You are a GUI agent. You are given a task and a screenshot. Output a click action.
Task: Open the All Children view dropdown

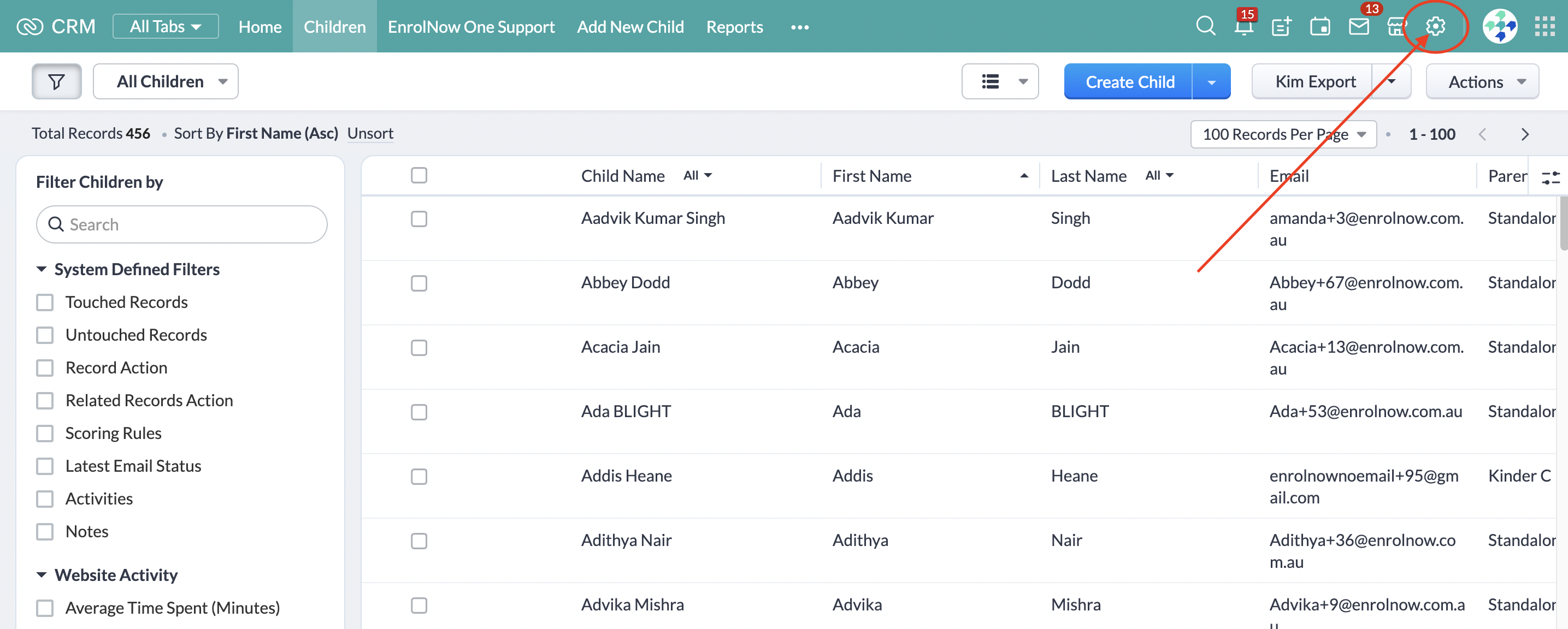tap(166, 81)
